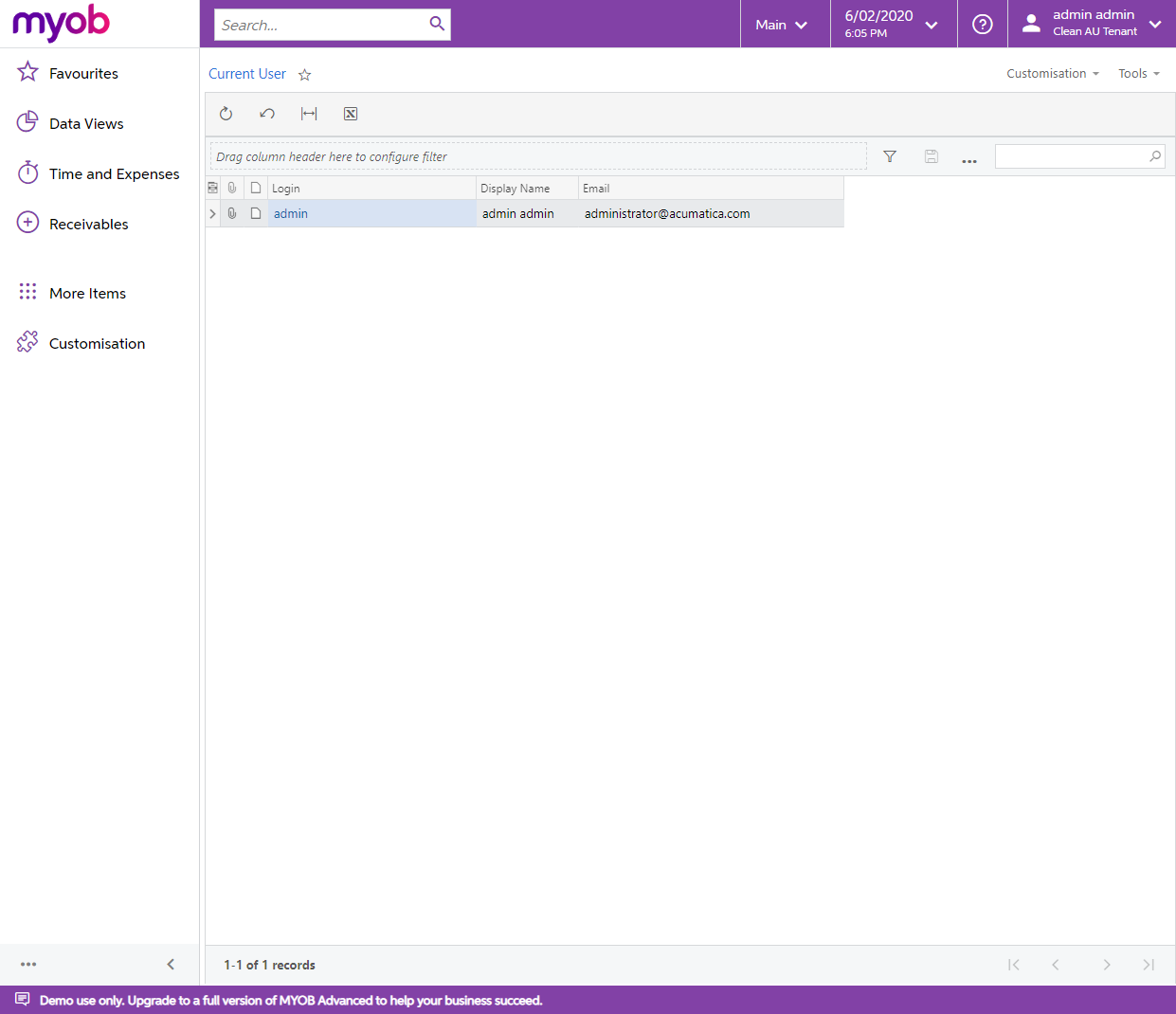Click the Undo toolbar icon
The height and width of the screenshot is (1014, 1176).
[x=267, y=114]
